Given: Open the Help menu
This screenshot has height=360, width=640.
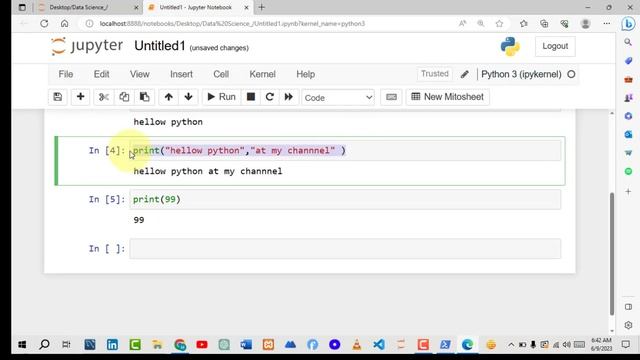Looking at the screenshot, I should [x=305, y=74].
